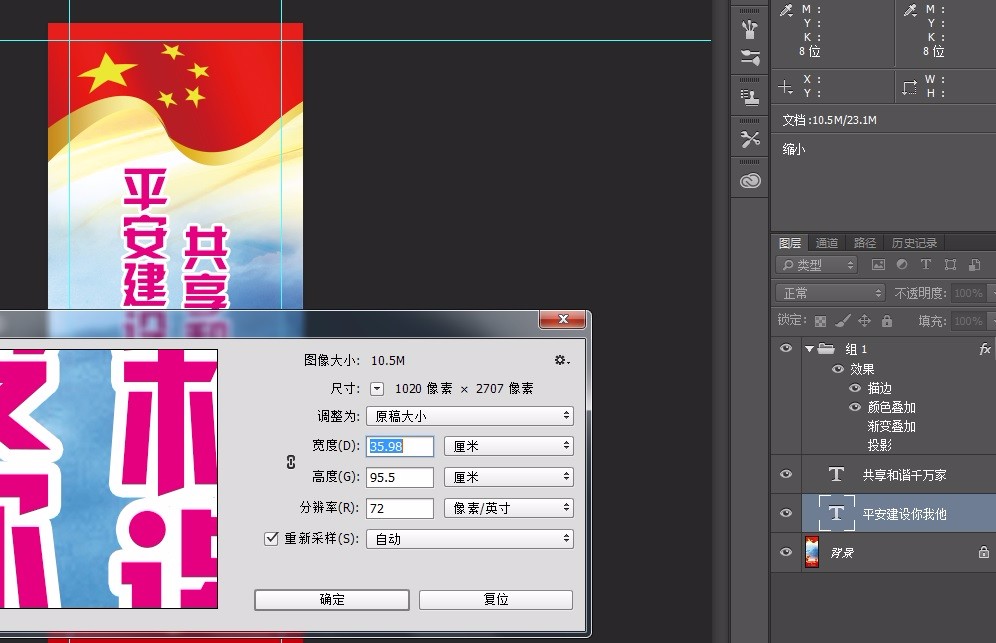Screen dimensions: 996x643
Task: Filter layers by adjustment layer icon
Action: click(x=901, y=264)
